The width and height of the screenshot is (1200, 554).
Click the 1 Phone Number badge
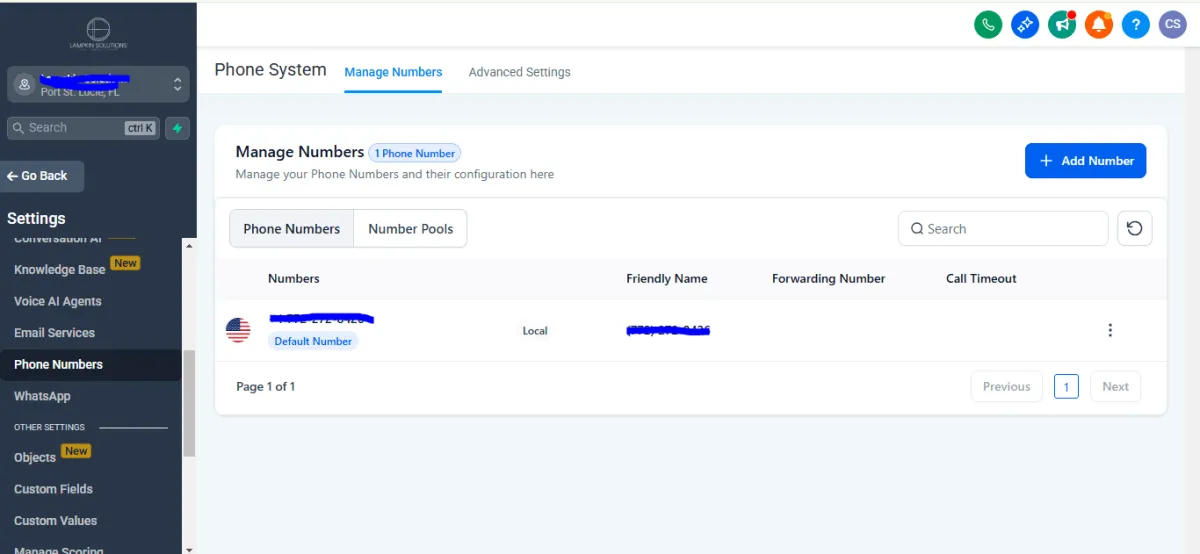point(415,153)
